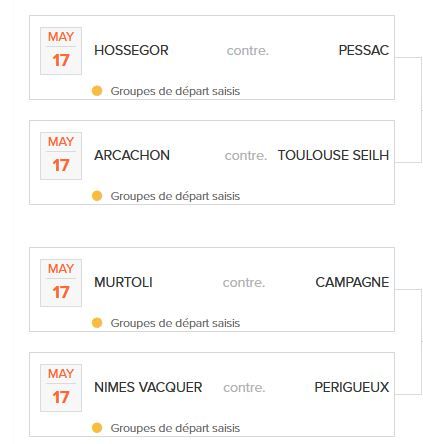Click 'contre.' in ARCACHON vs TOULOUSE SEILH match
The image size is (423, 444).
click(x=246, y=156)
